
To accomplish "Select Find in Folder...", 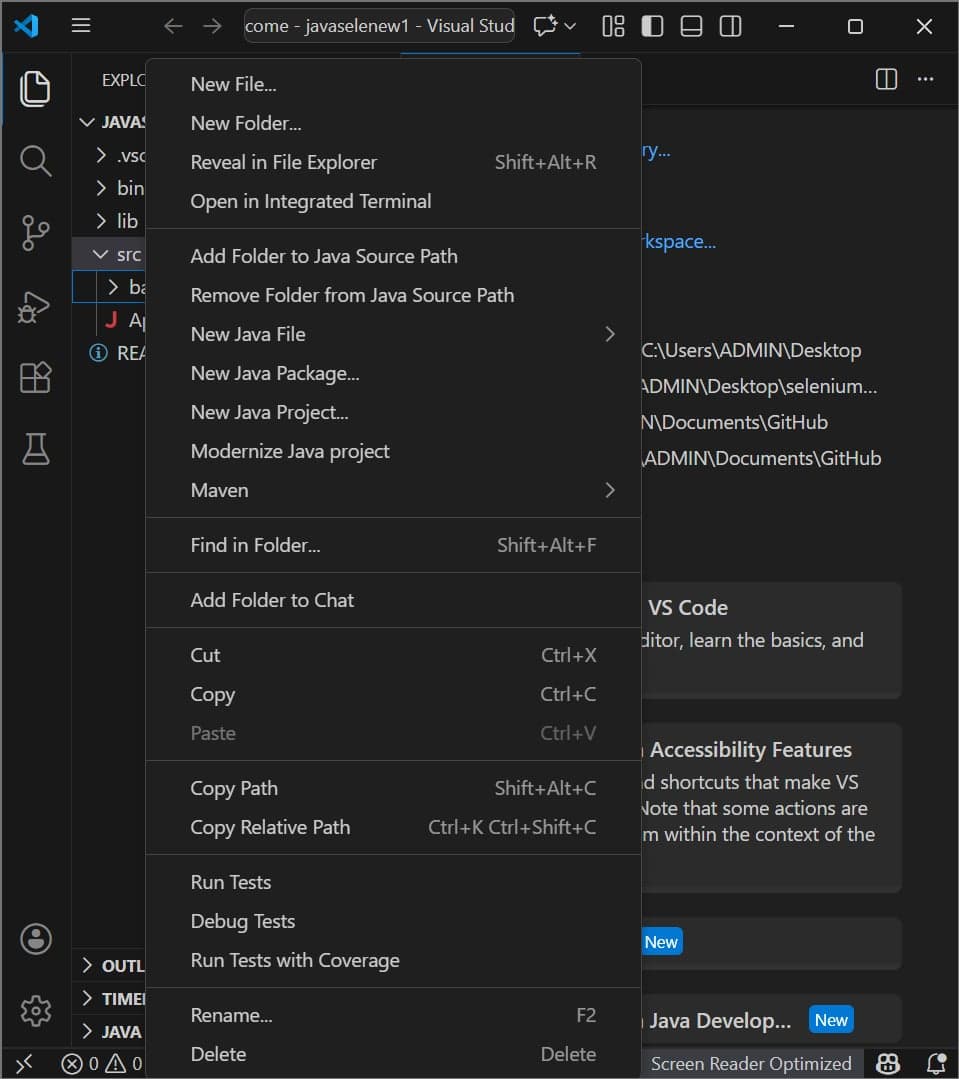I will coord(394,546).
